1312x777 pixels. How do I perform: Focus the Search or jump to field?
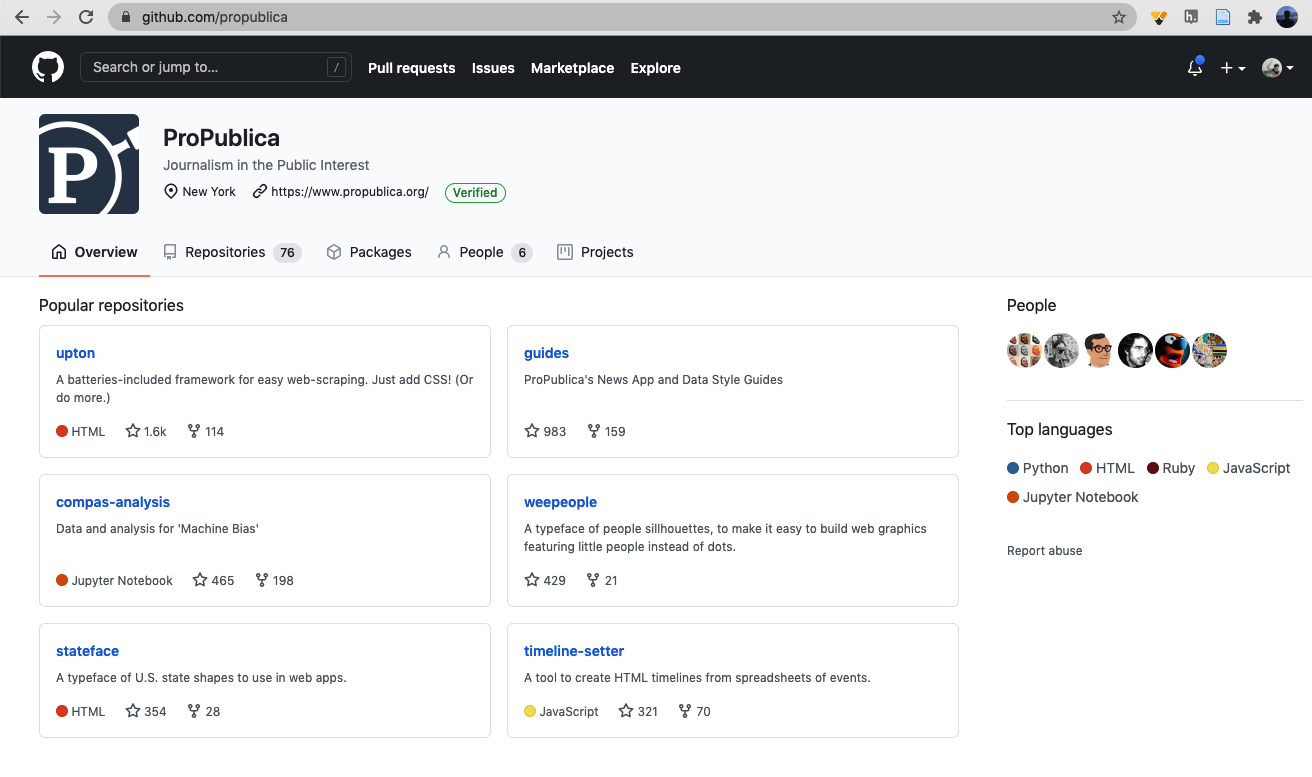pyautogui.click(x=216, y=67)
